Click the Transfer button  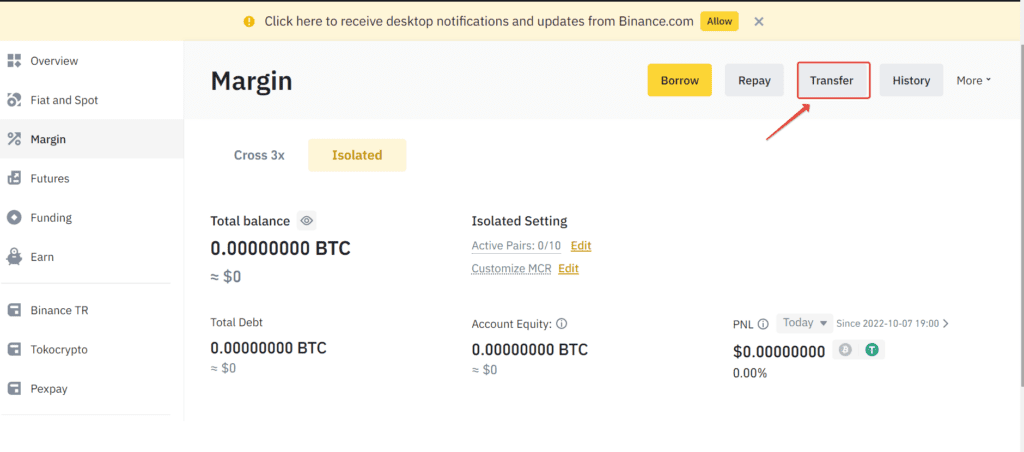(x=832, y=80)
